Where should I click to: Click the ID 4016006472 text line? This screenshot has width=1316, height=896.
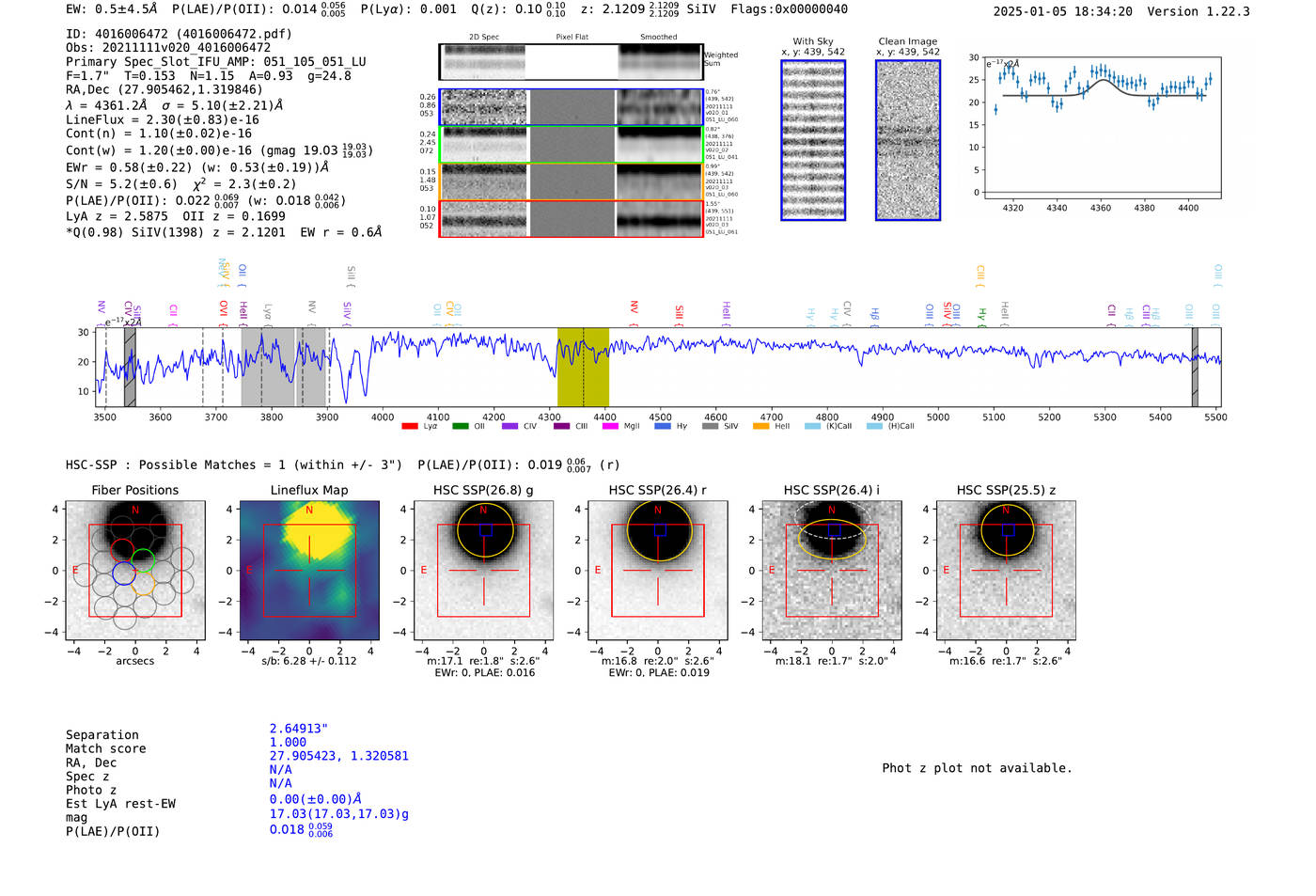point(179,34)
